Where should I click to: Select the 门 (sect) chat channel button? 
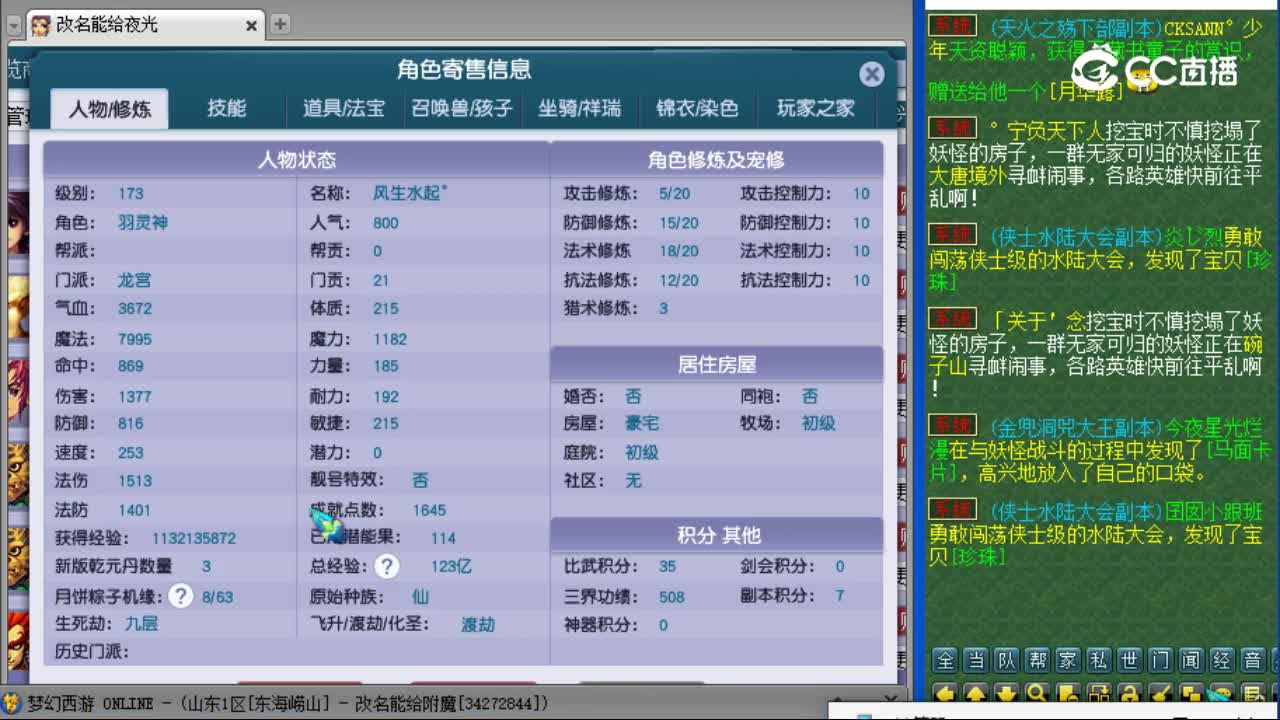pyautogui.click(x=1161, y=660)
